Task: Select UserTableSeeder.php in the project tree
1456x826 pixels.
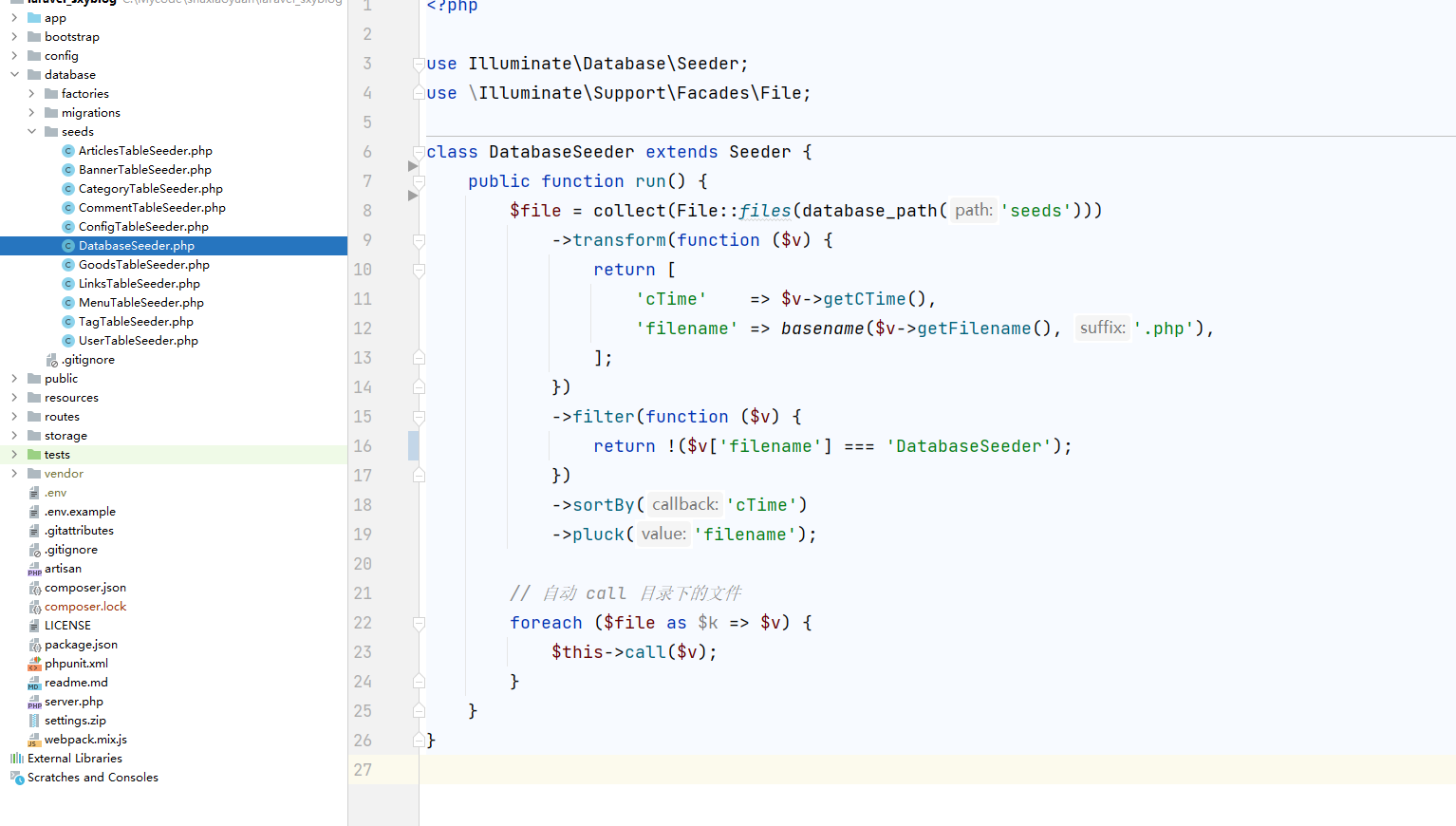Action: pyautogui.click(x=174, y=341)
